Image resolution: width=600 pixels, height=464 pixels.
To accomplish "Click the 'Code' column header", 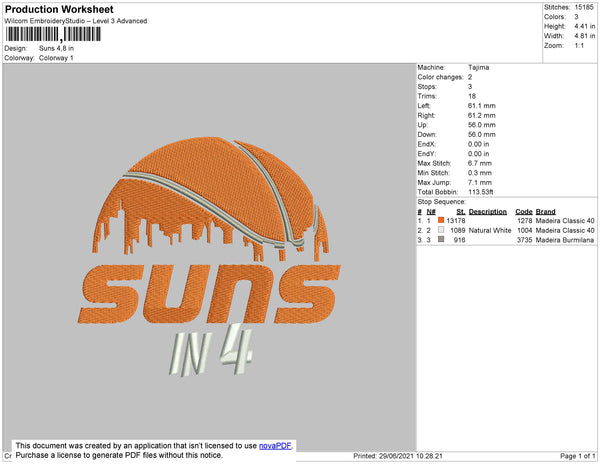I will (524, 212).
